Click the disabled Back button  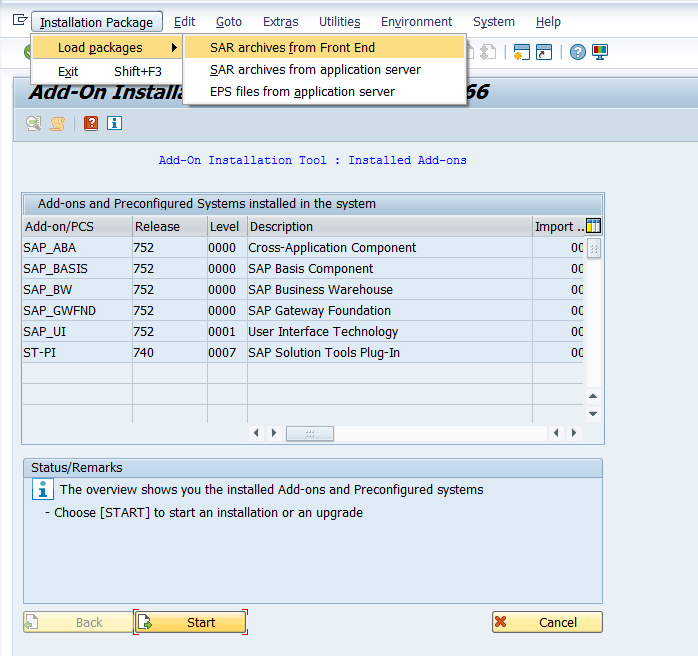pos(78,622)
